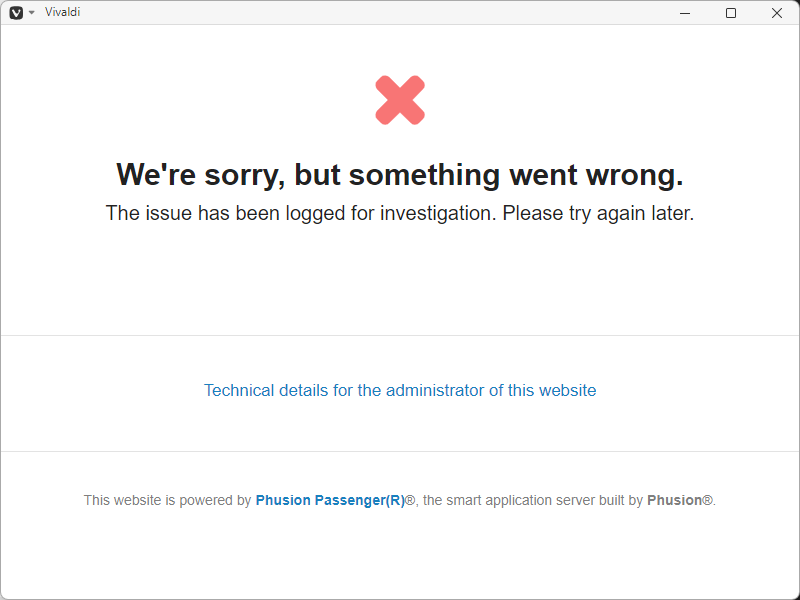Maximize the Vivaldi window
The width and height of the screenshot is (800, 600).
(731, 13)
